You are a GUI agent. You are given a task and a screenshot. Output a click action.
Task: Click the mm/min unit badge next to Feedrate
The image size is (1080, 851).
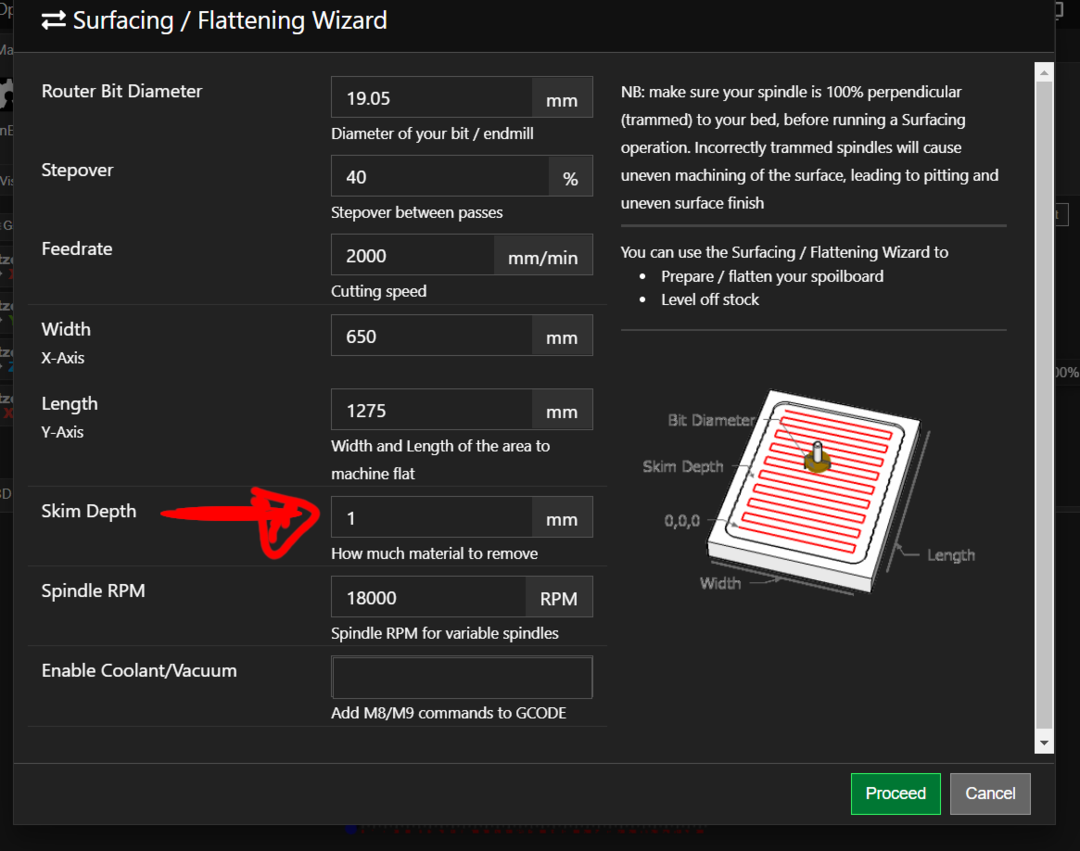[542, 256]
